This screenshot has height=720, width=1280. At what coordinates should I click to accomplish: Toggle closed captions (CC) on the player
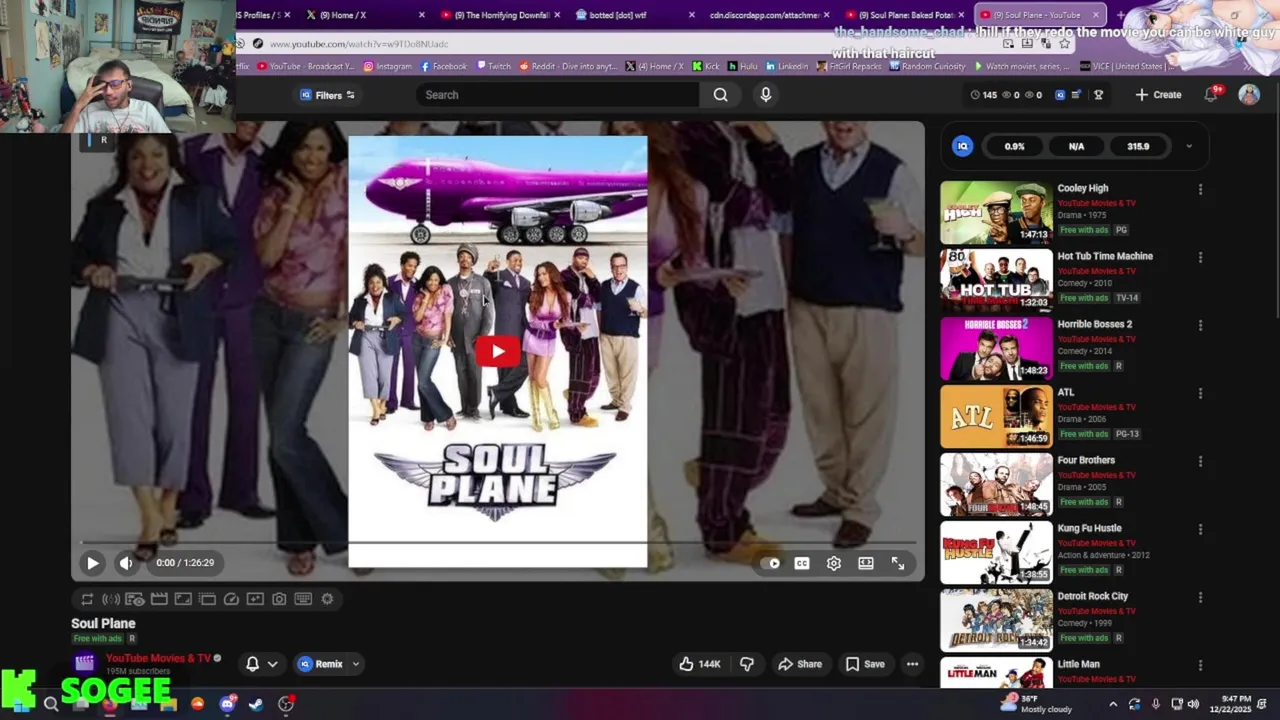(802, 563)
